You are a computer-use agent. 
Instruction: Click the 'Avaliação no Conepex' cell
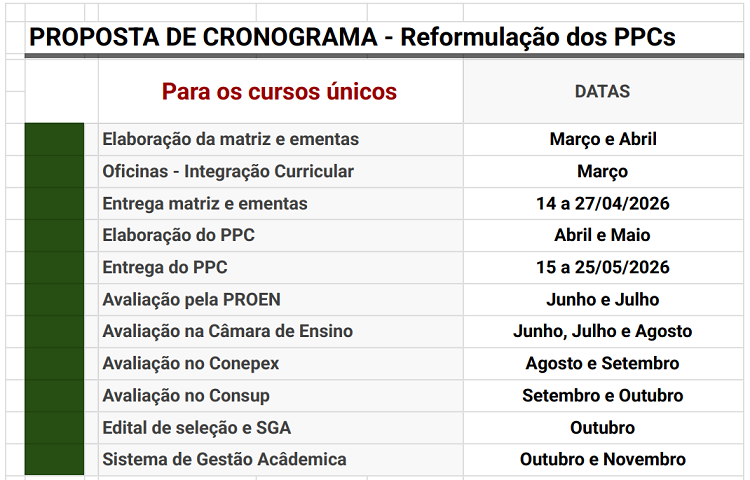[190, 364]
